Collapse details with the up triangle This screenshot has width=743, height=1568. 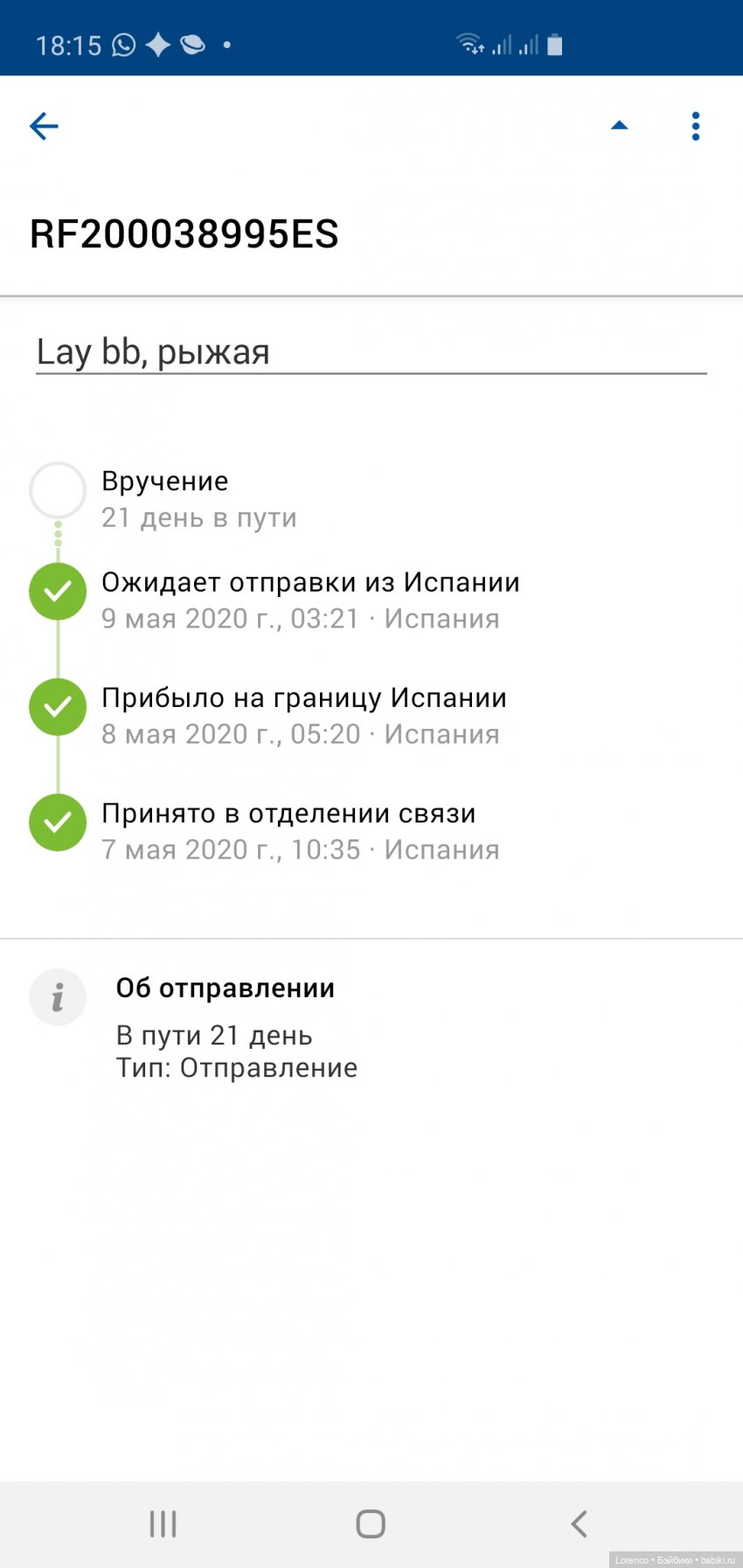[x=619, y=127]
